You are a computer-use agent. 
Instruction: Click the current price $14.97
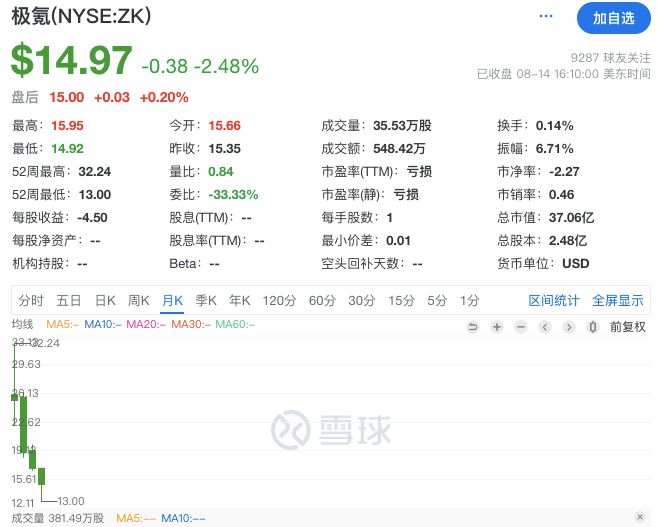click(72, 61)
